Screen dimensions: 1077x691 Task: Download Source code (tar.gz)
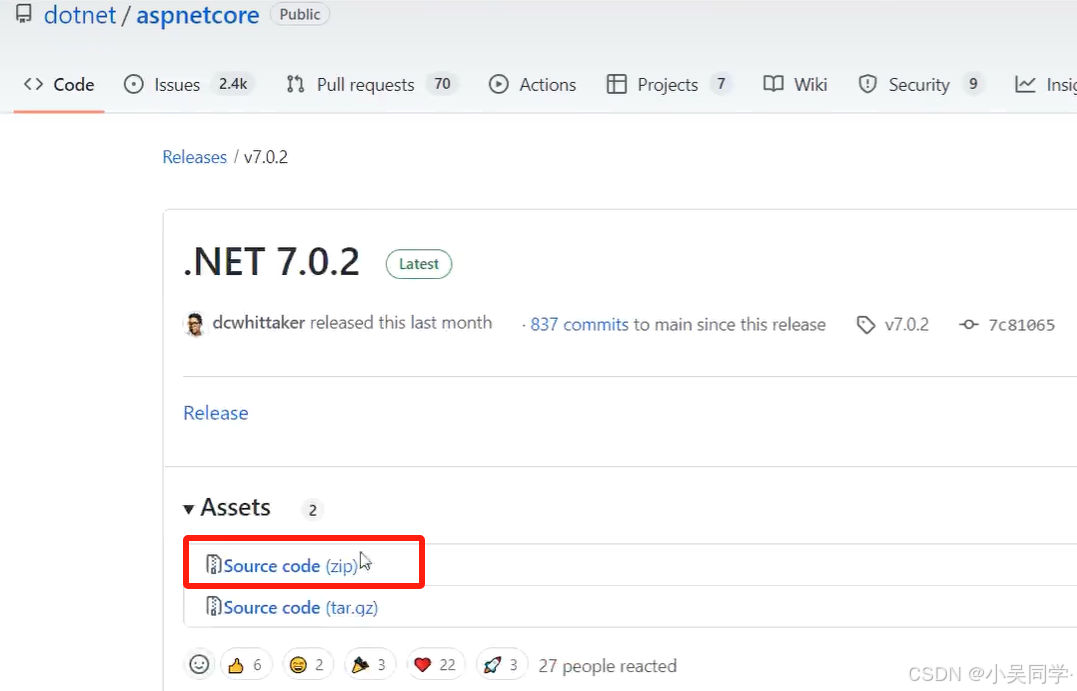click(301, 607)
